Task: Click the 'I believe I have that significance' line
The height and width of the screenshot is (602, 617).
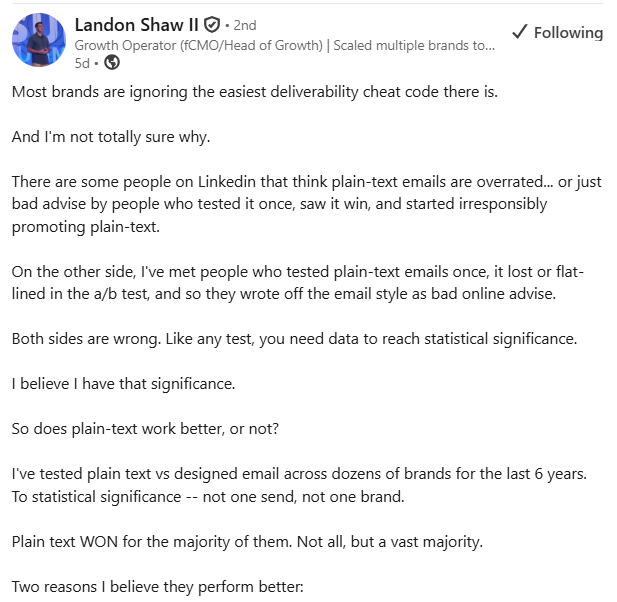Action: click(124, 384)
